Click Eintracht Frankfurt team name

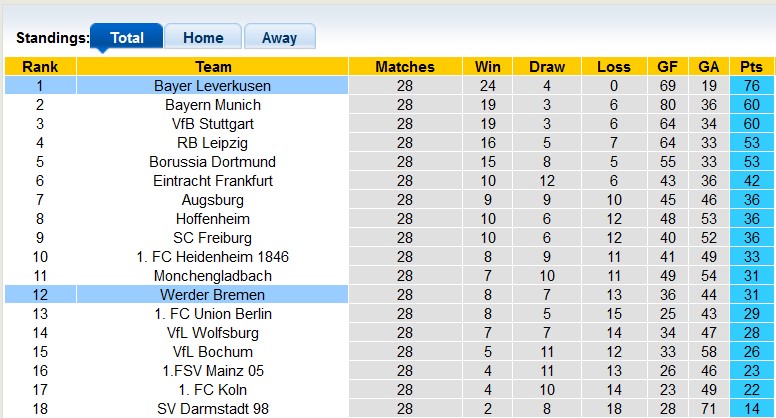click(x=212, y=181)
